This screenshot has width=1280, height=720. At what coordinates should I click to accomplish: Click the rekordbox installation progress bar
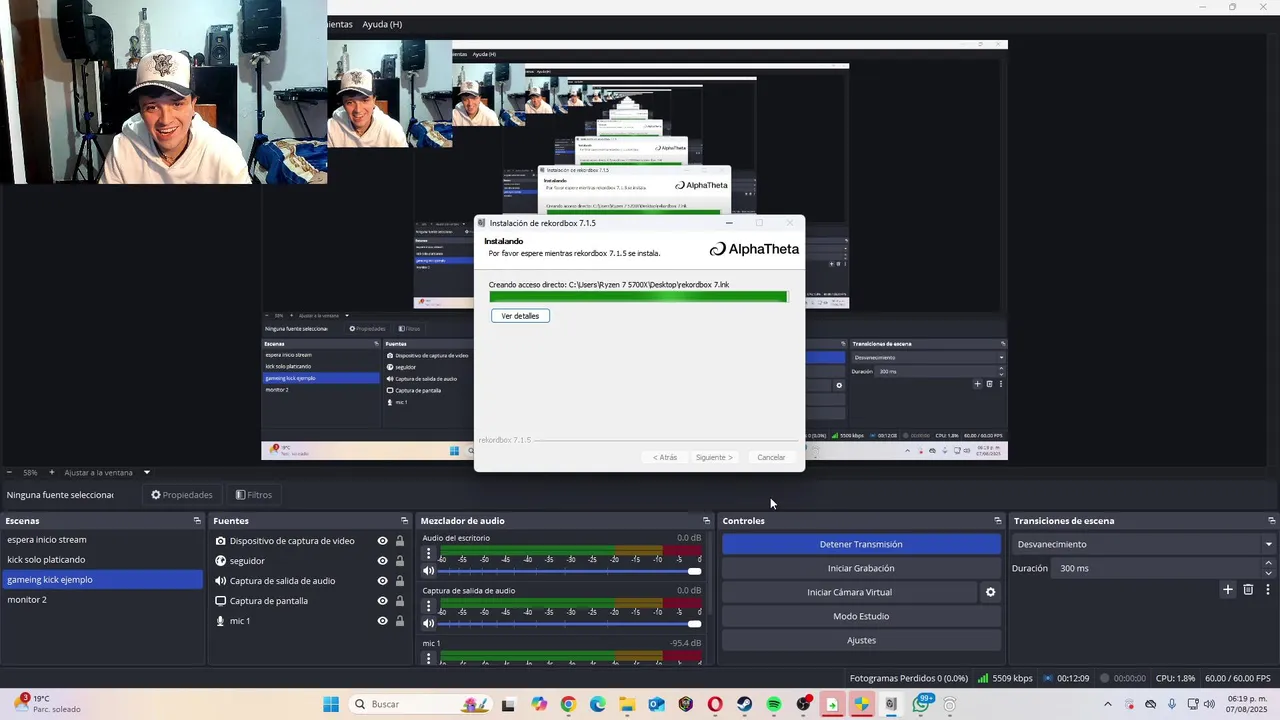click(638, 297)
